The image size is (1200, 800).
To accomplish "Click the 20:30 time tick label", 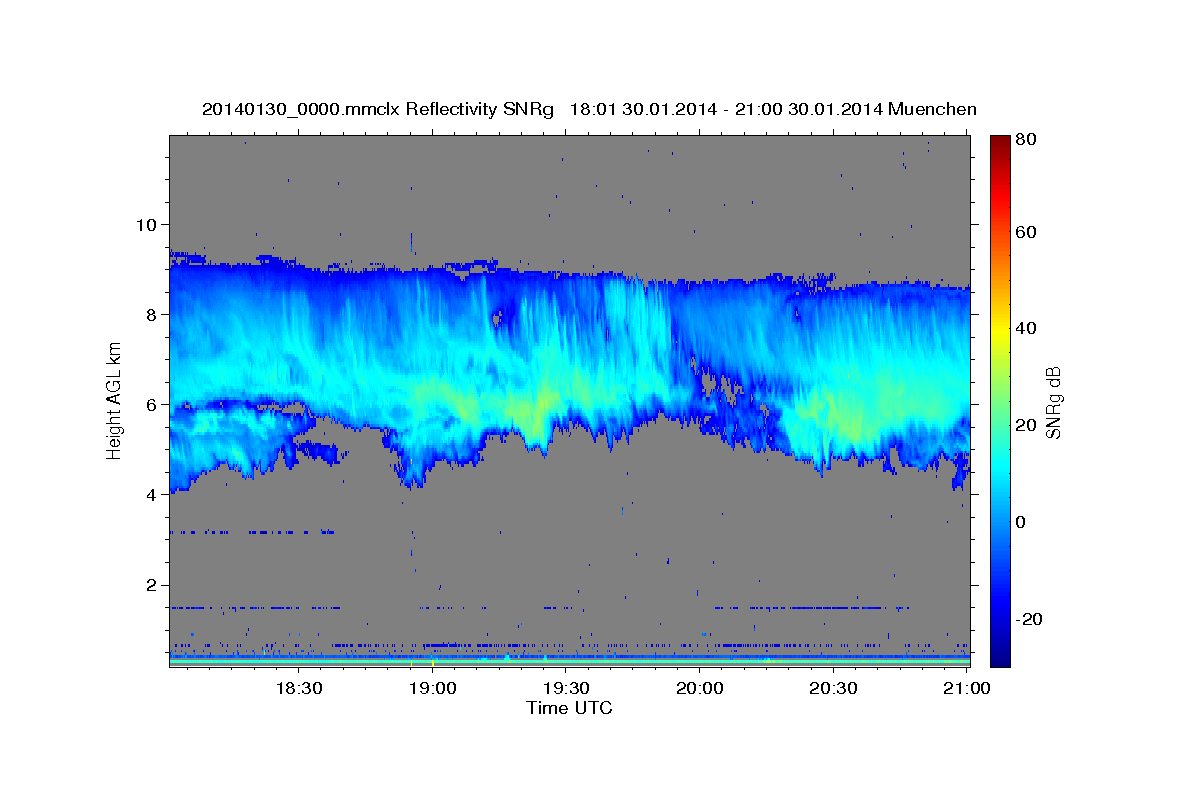I will 832,688.
